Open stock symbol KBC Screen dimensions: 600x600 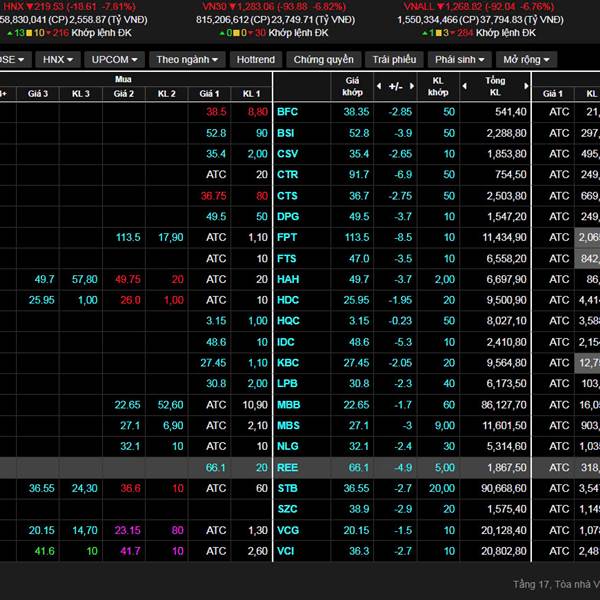pyautogui.click(x=288, y=363)
